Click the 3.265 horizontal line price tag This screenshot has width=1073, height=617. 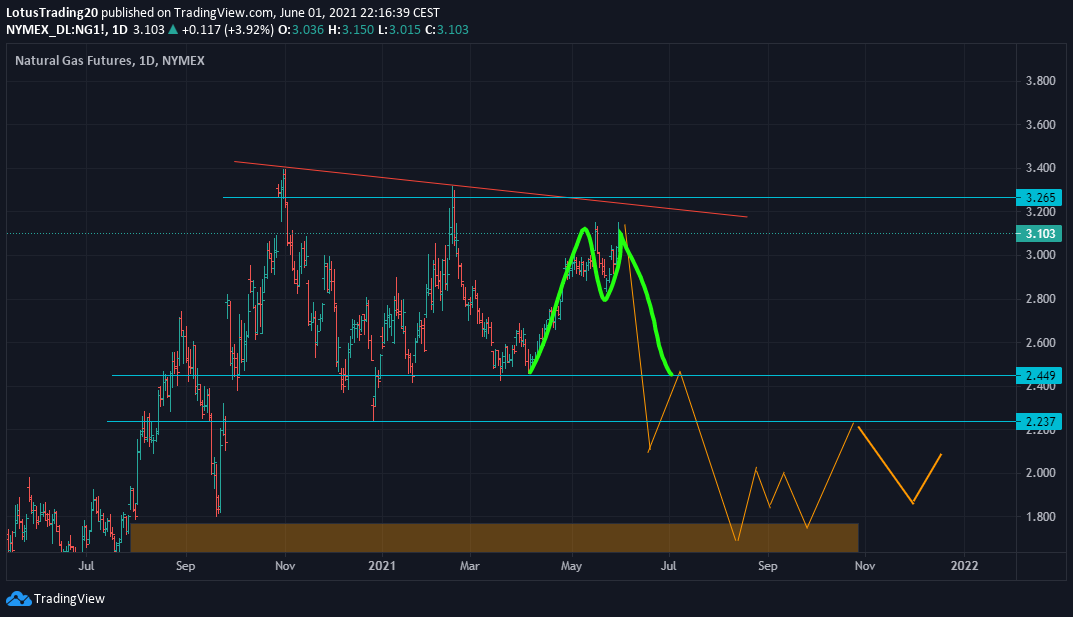tap(1039, 198)
